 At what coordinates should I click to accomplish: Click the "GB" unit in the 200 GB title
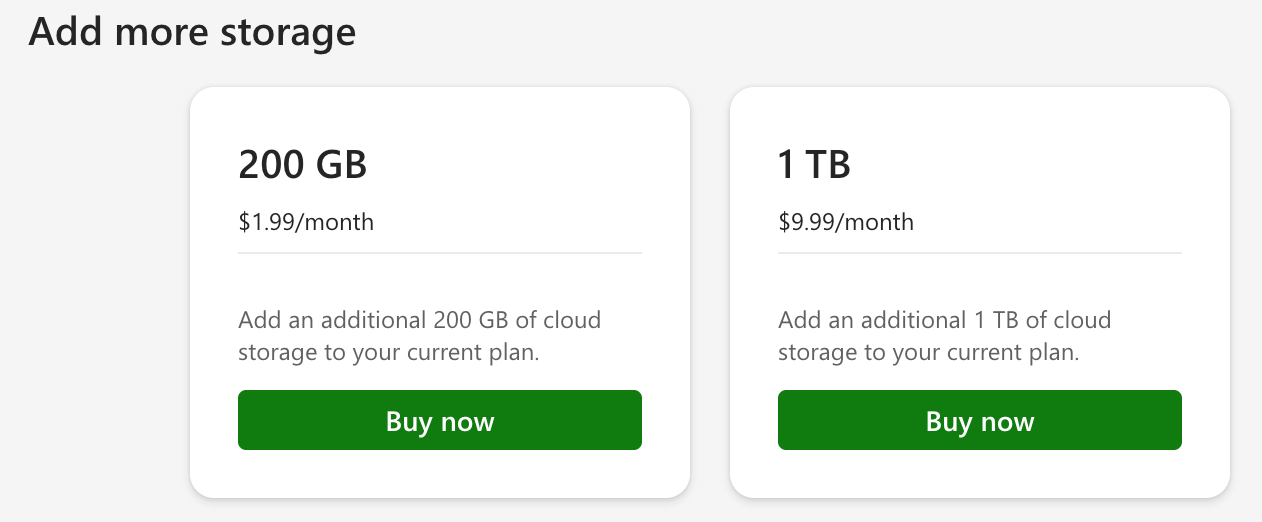(x=341, y=164)
